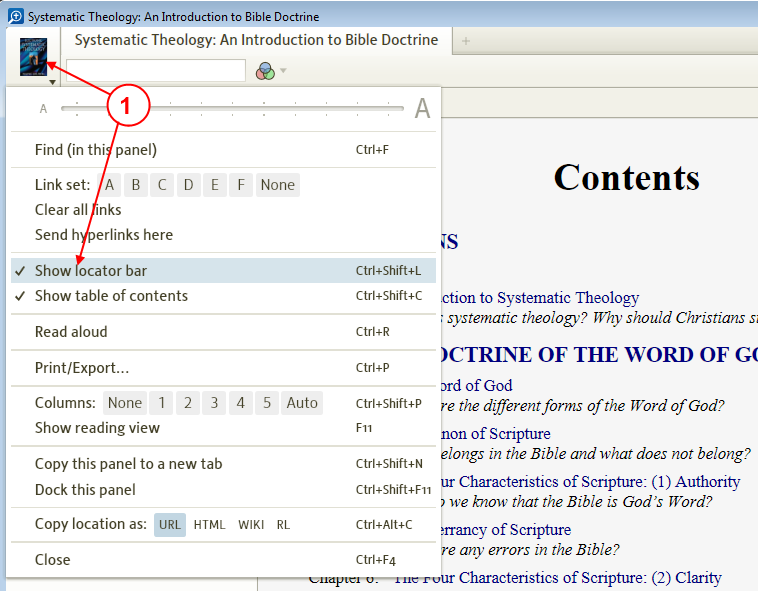The image size is (758, 591).
Task: Set columns to 5
Action: 267,403
